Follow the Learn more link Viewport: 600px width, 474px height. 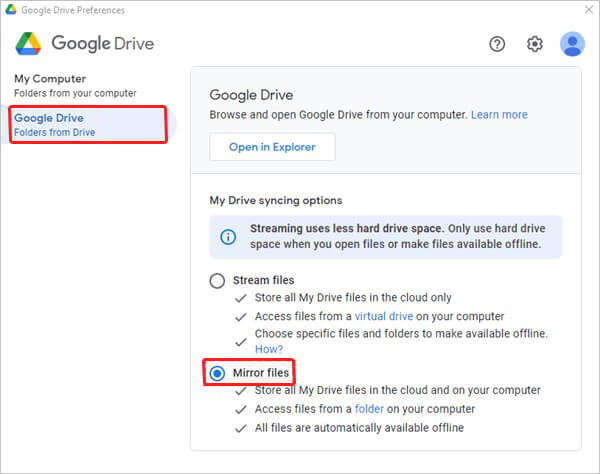[499, 115]
